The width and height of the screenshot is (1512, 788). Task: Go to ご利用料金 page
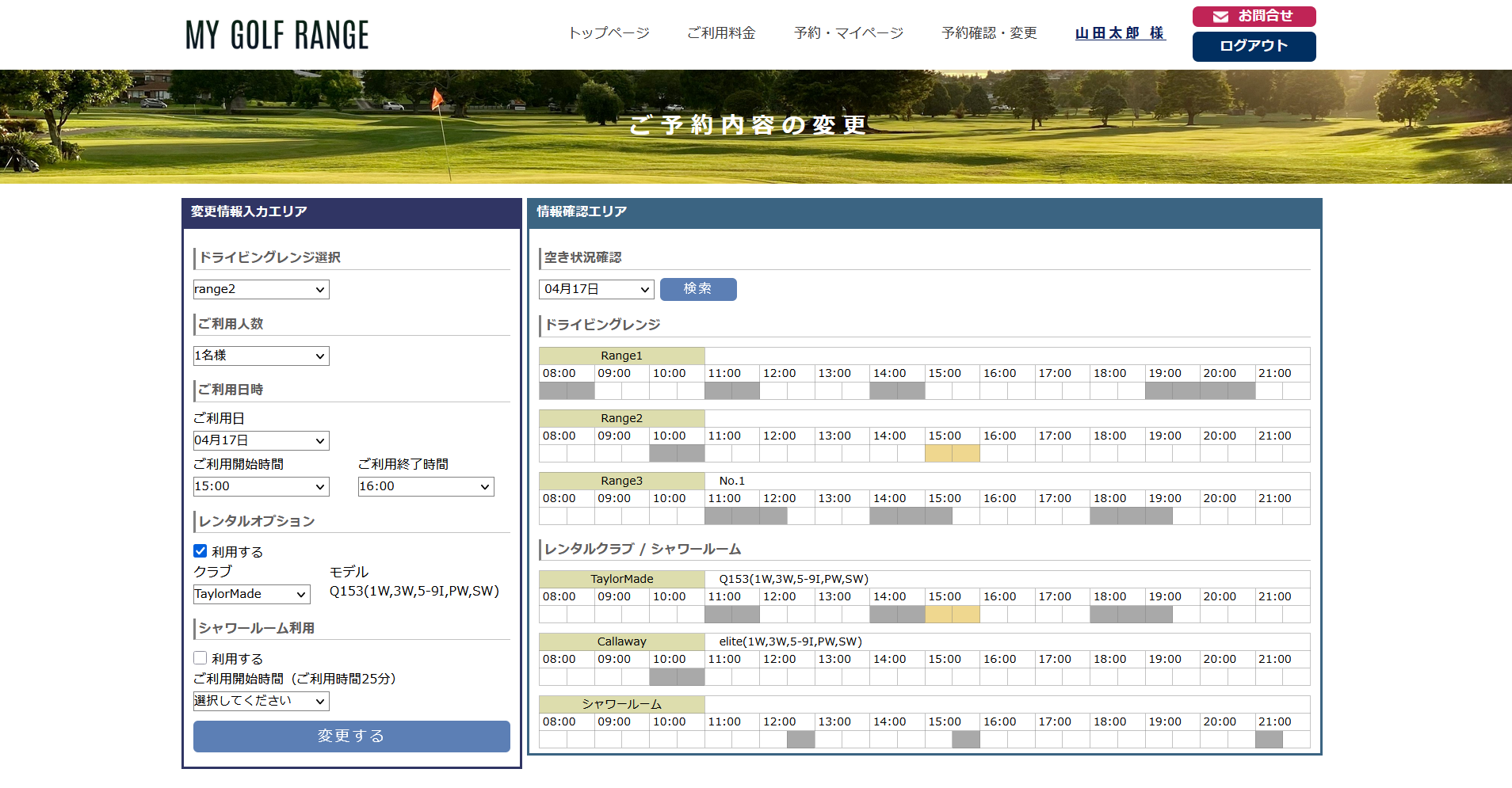[x=721, y=33]
